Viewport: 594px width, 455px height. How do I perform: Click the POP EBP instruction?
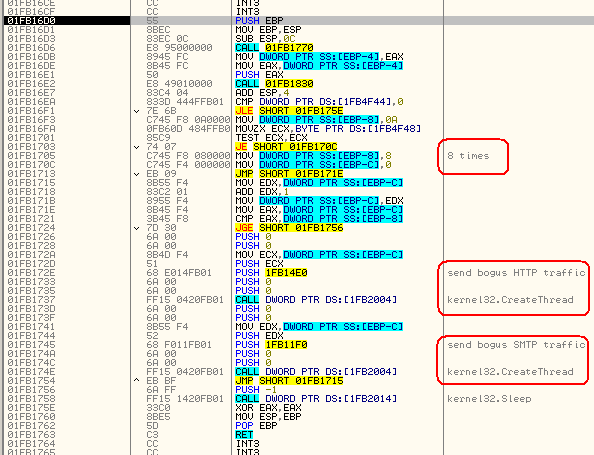256,425
